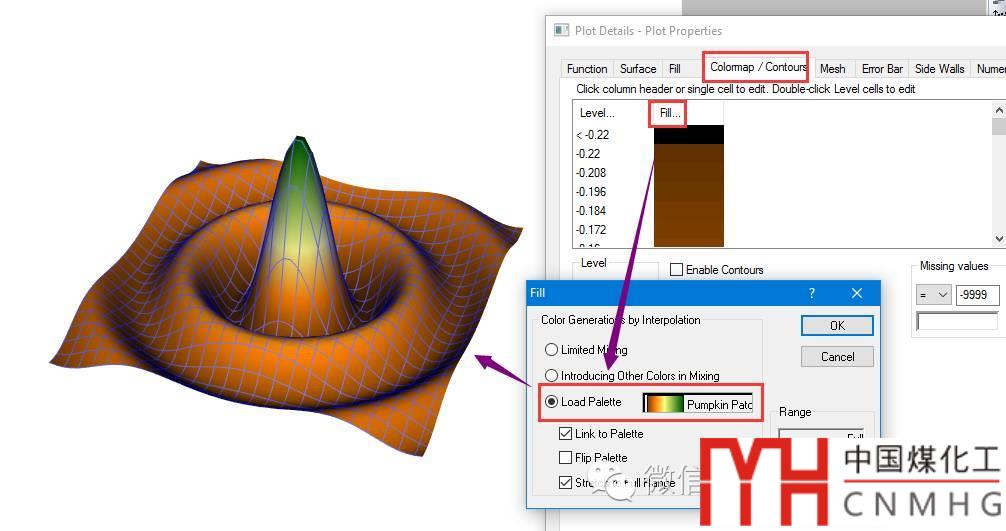Enable the Enable Contours checkbox
The height and width of the screenshot is (531, 1006).
pyautogui.click(x=676, y=269)
